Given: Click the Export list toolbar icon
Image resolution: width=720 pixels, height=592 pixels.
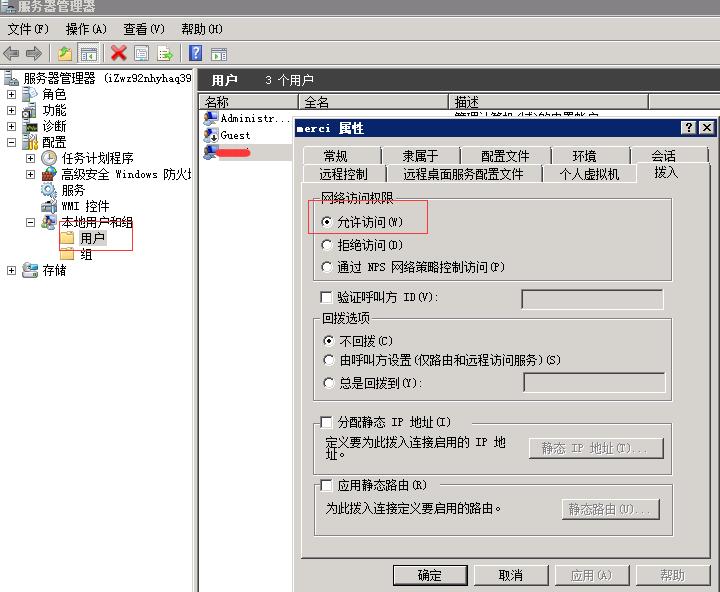Looking at the screenshot, I should [165, 54].
